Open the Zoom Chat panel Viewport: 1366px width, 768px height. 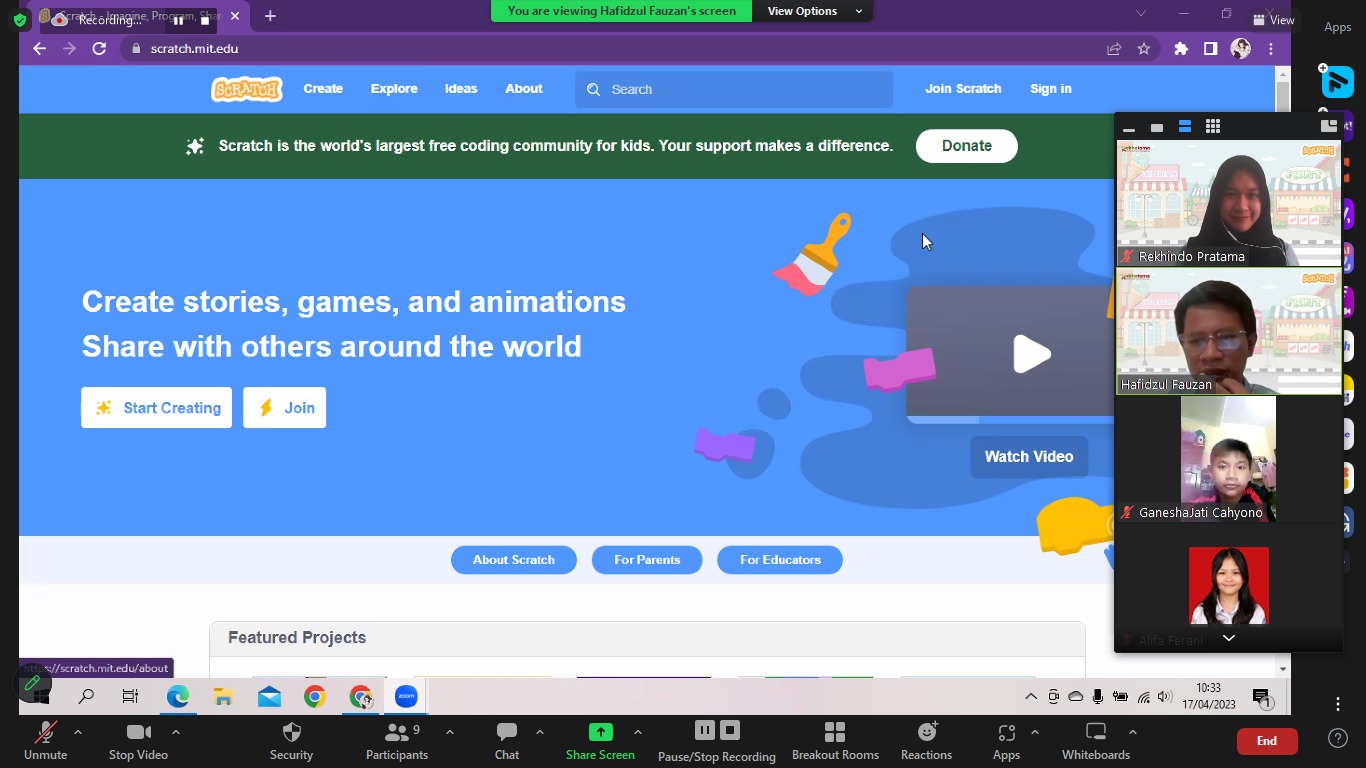tap(507, 740)
